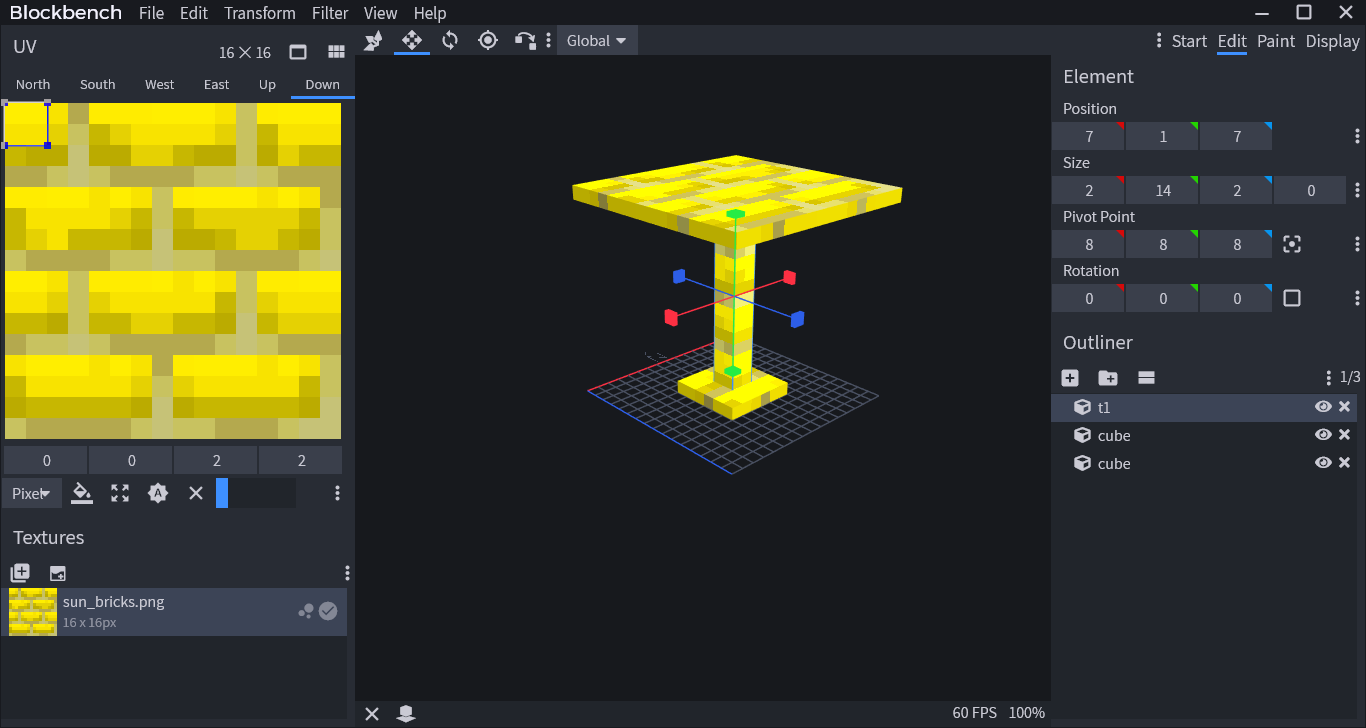Image resolution: width=1366 pixels, height=728 pixels.
Task: Toggle the rotation rescale checkbox
Action: (1292, 298)
